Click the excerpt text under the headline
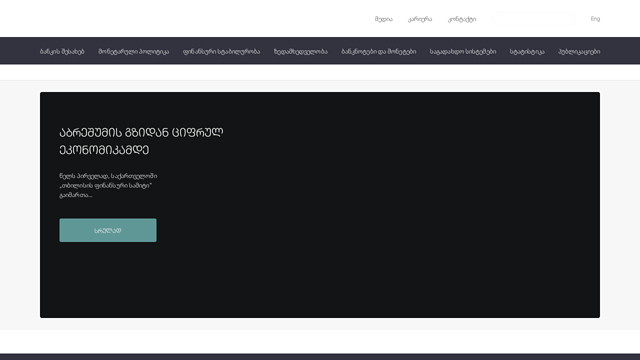Screen dimensions: 640x360 (x=108, y=185)
